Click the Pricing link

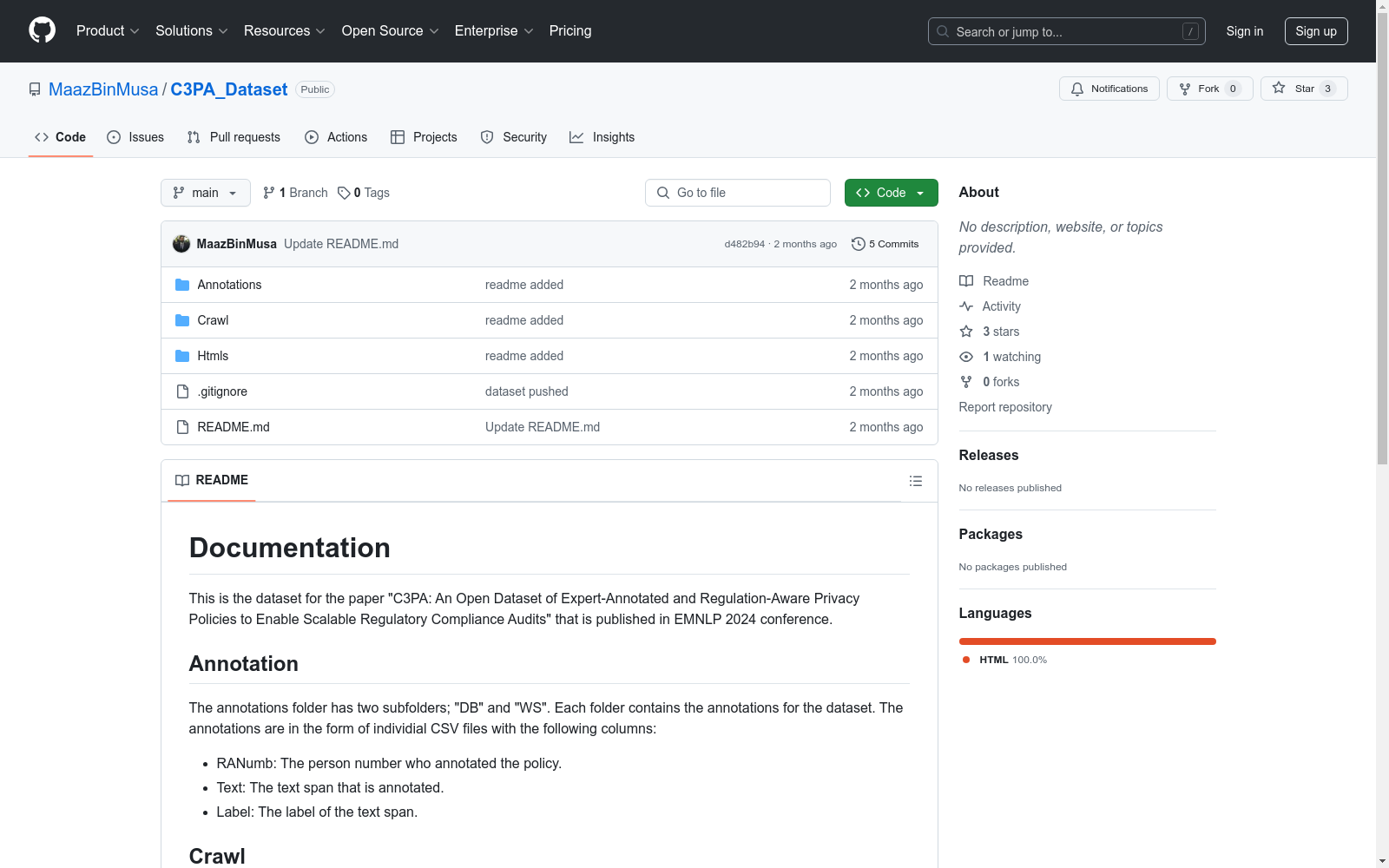coord(570,30)
